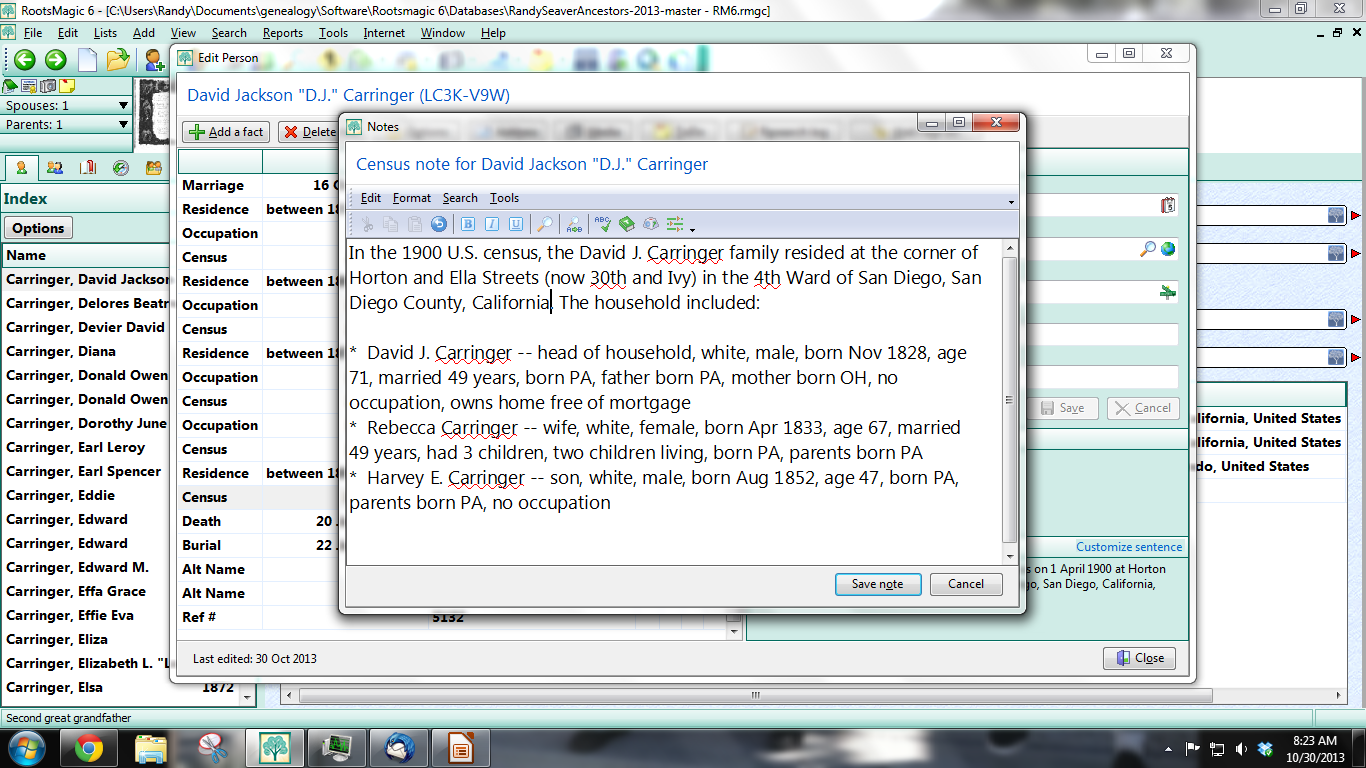Apply underline formatting in Notes toolbar
The height and width of the screenshot is (768, 1366).
tap(516, 224)
